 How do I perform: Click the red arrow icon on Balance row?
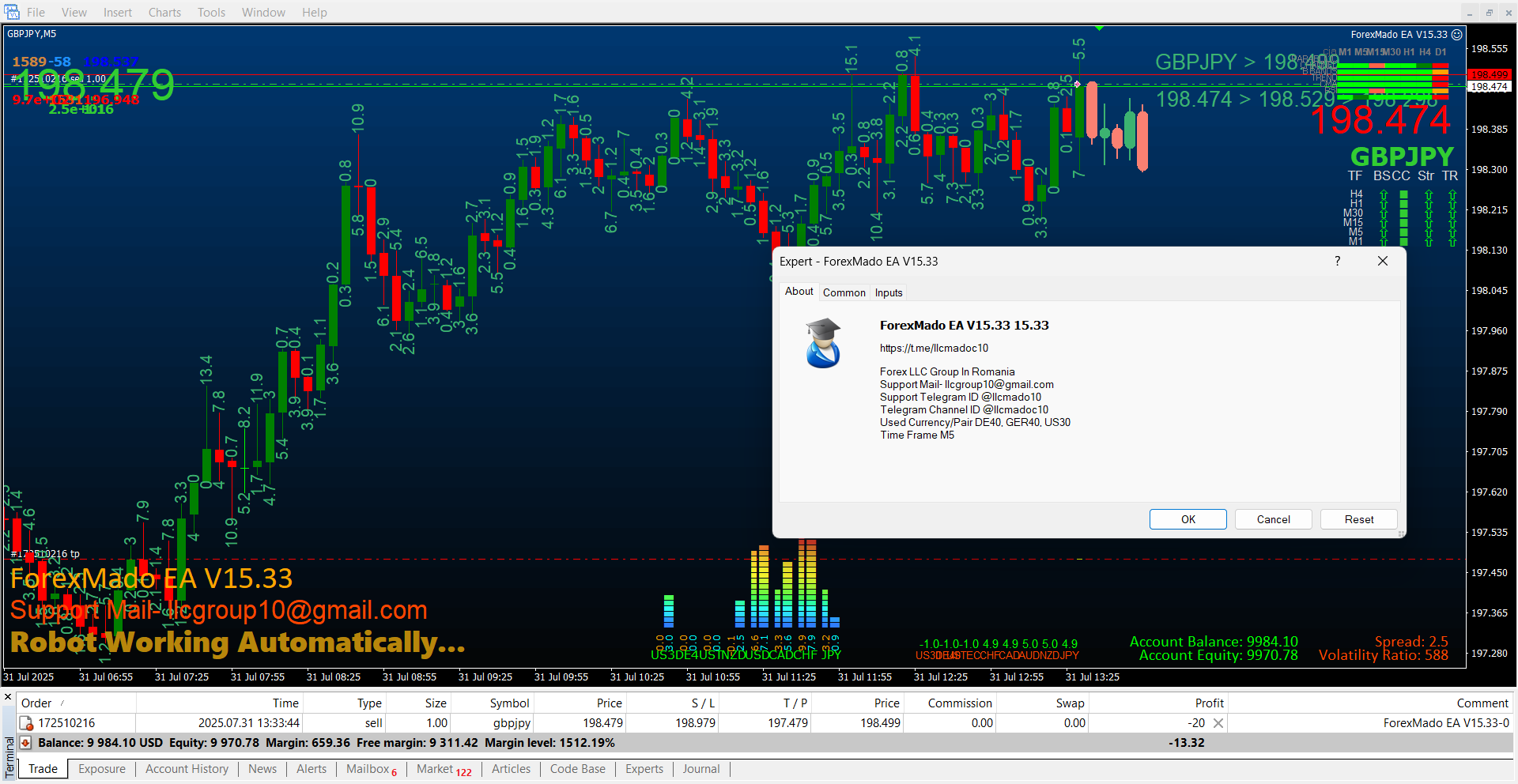point(25,743)
